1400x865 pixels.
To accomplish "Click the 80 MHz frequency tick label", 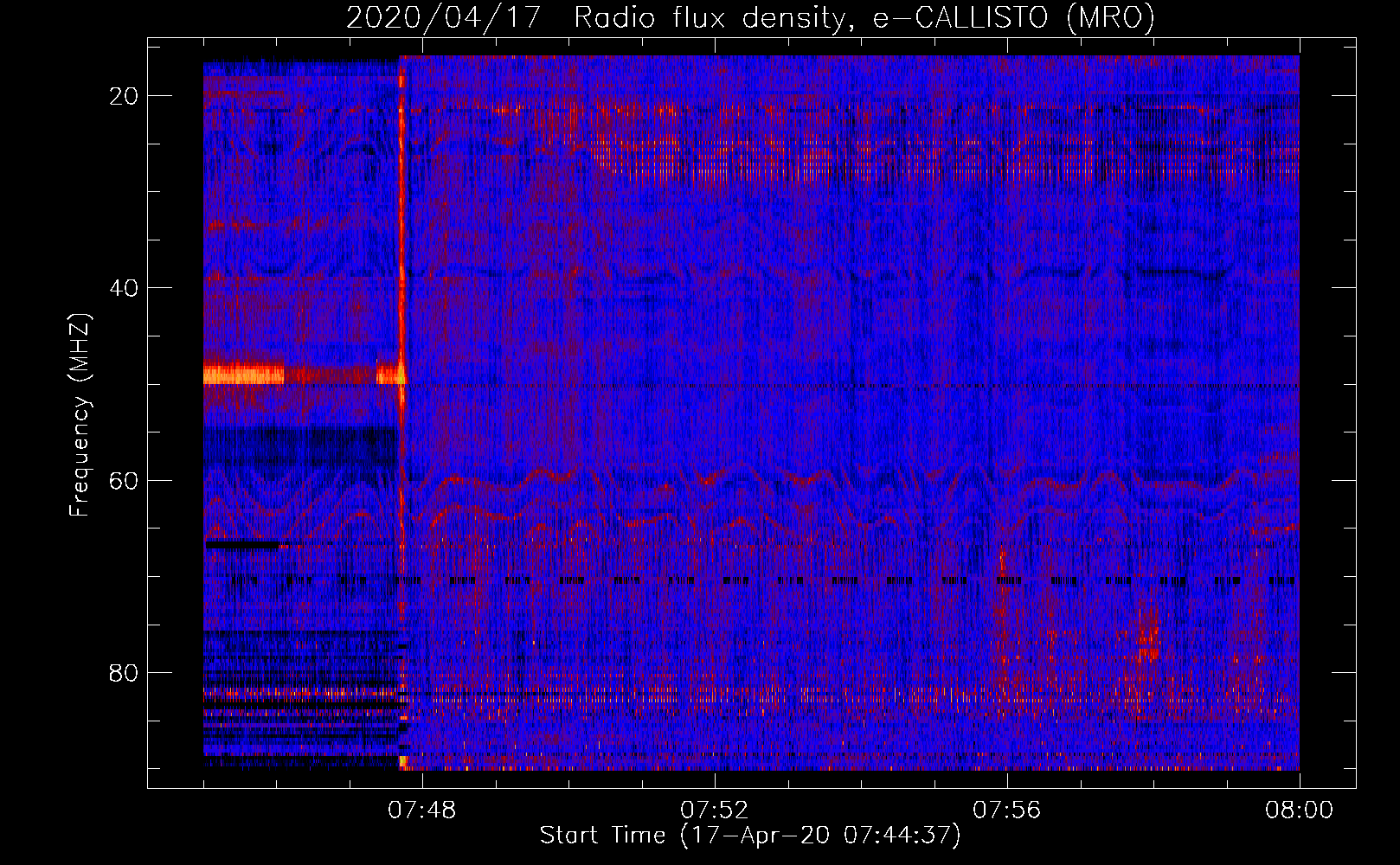I will click(124, 672).
